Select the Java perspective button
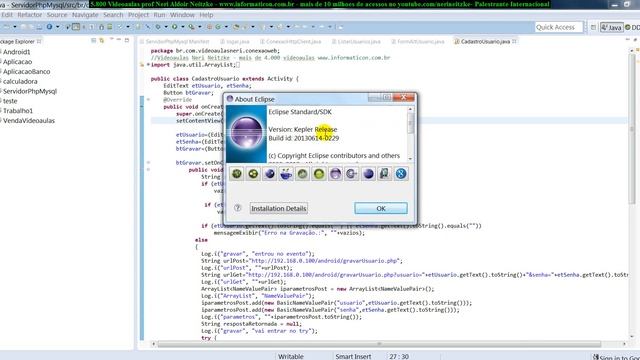 (611, 27)
